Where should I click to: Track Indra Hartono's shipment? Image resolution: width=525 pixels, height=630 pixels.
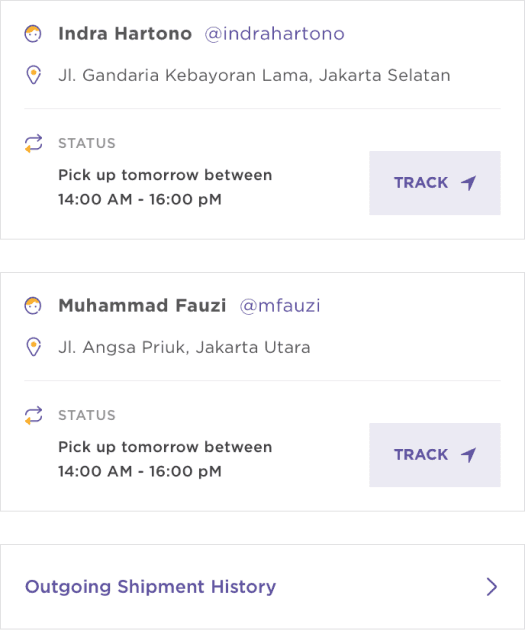coord(435,183)
